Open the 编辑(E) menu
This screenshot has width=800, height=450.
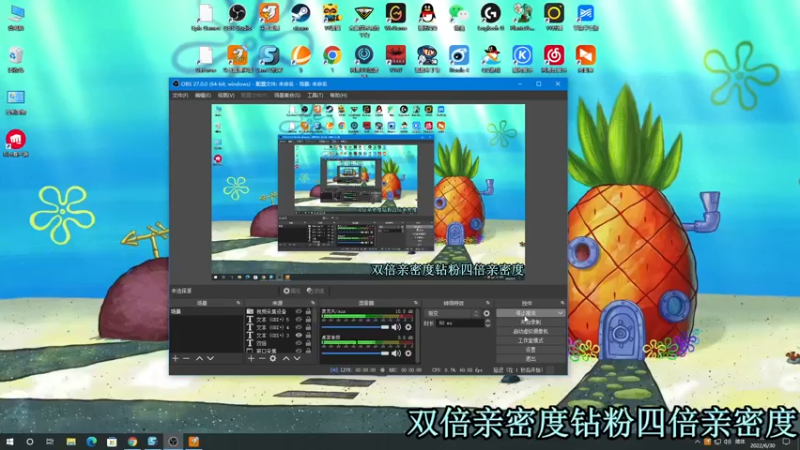(203, 95)
